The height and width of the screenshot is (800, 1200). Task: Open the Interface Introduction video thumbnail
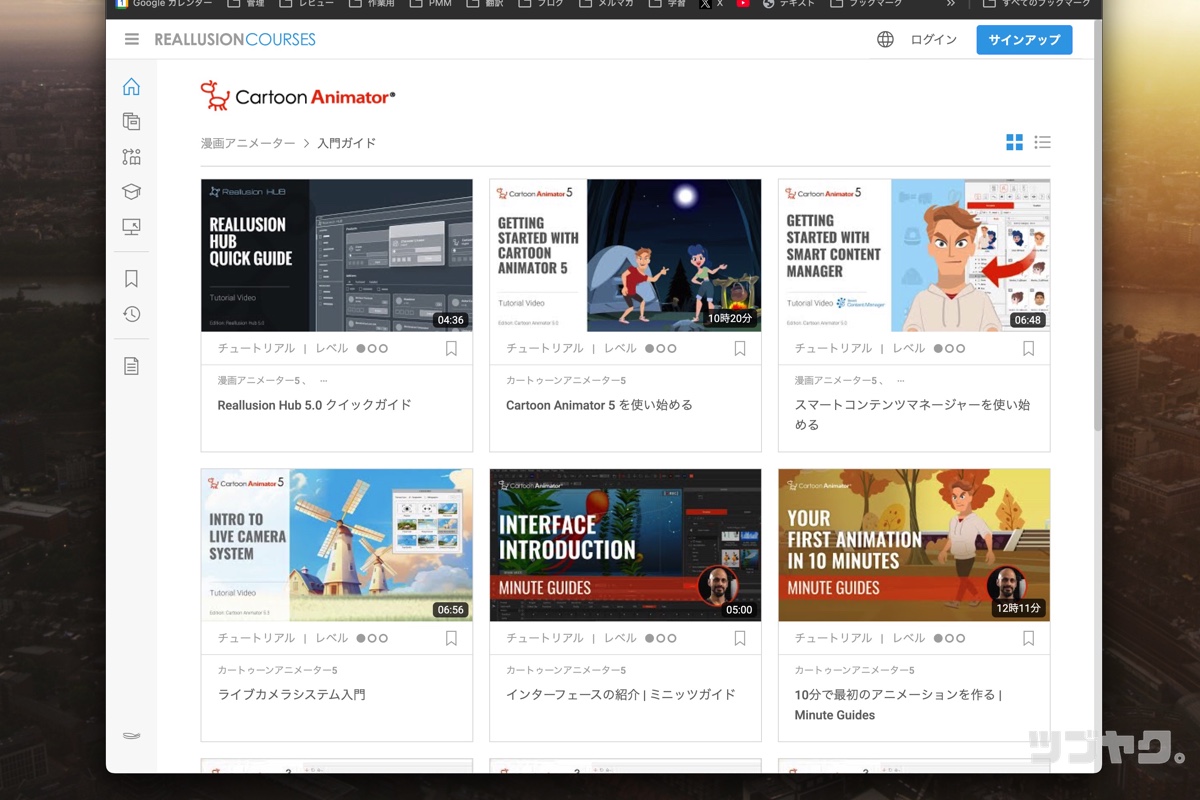tap(625, 545)
